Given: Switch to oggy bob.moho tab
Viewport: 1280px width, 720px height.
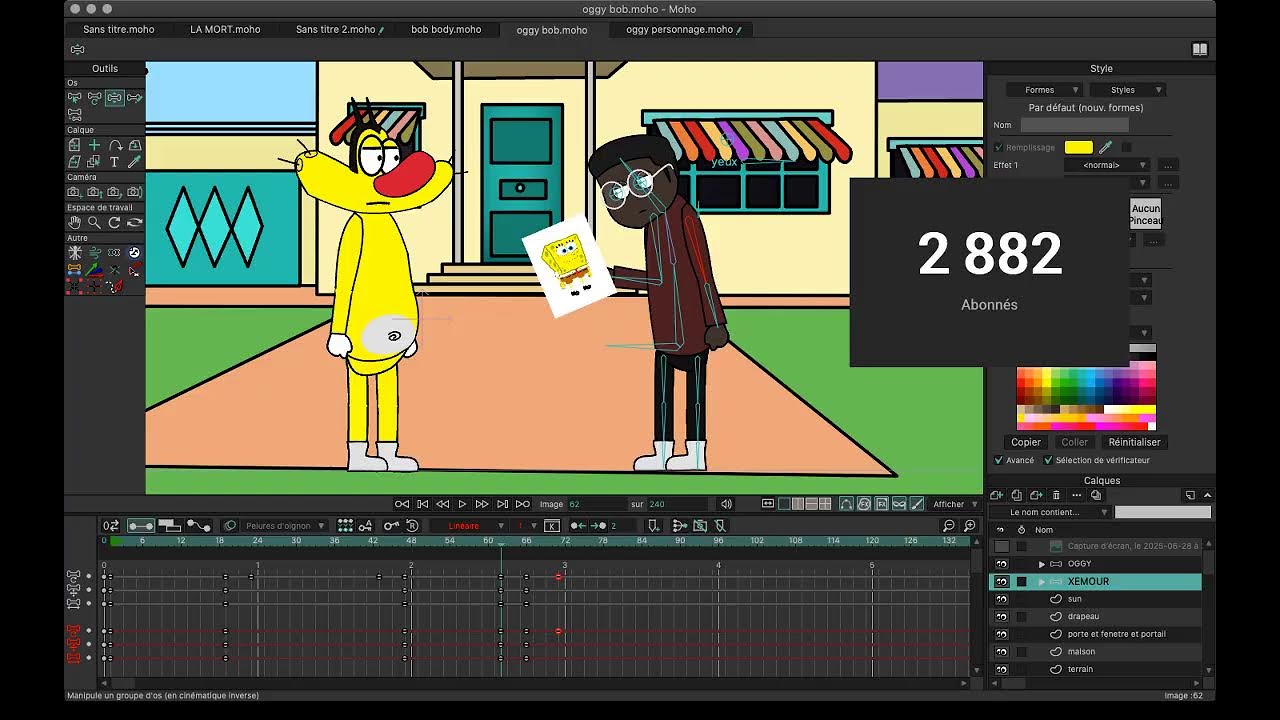Looking at the screenshot, I should coord(552,30).
